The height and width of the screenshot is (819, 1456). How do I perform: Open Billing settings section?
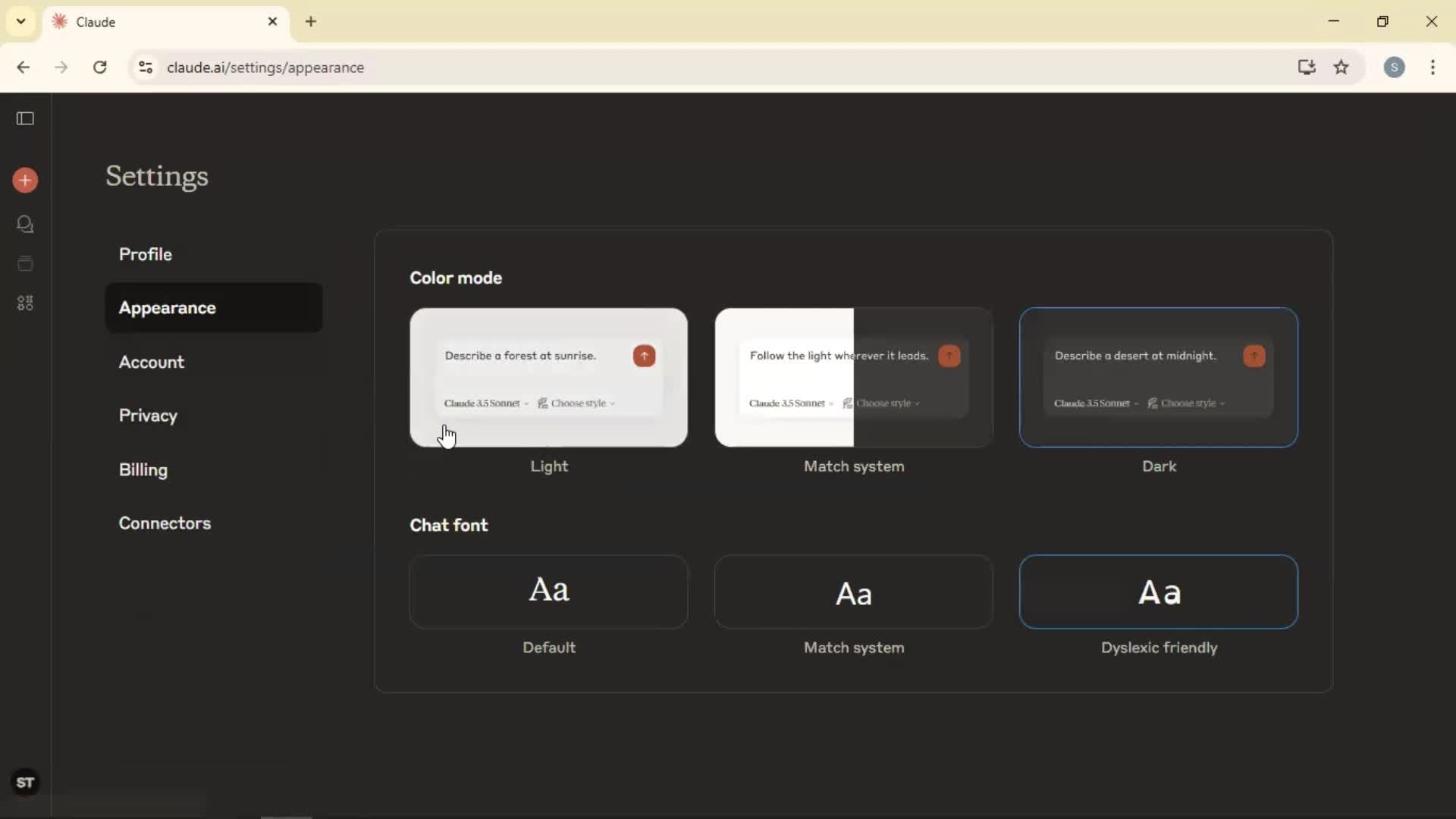point(214,469)
